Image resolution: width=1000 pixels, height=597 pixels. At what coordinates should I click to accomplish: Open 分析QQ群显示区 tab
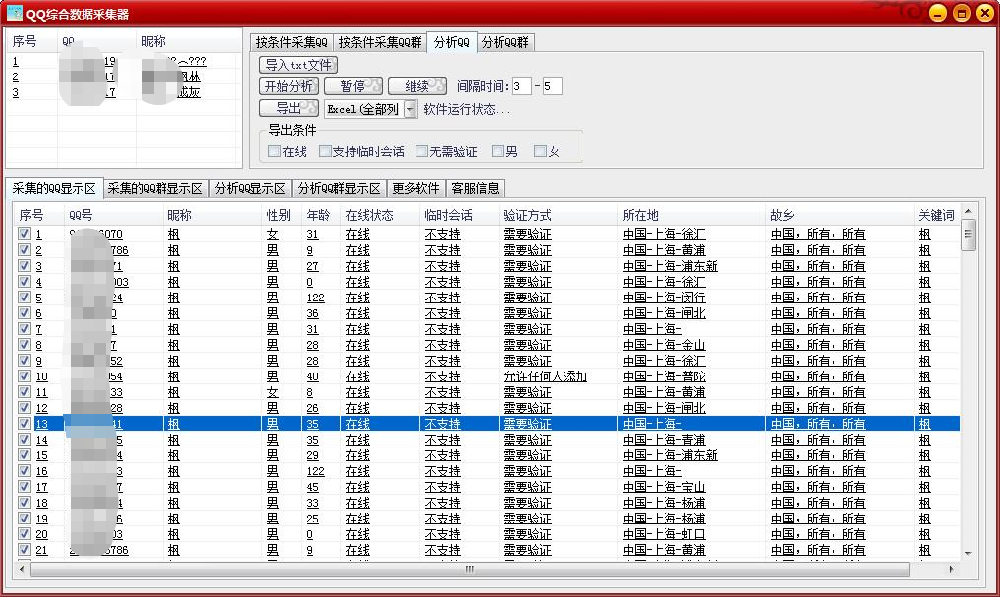[339, 188]
